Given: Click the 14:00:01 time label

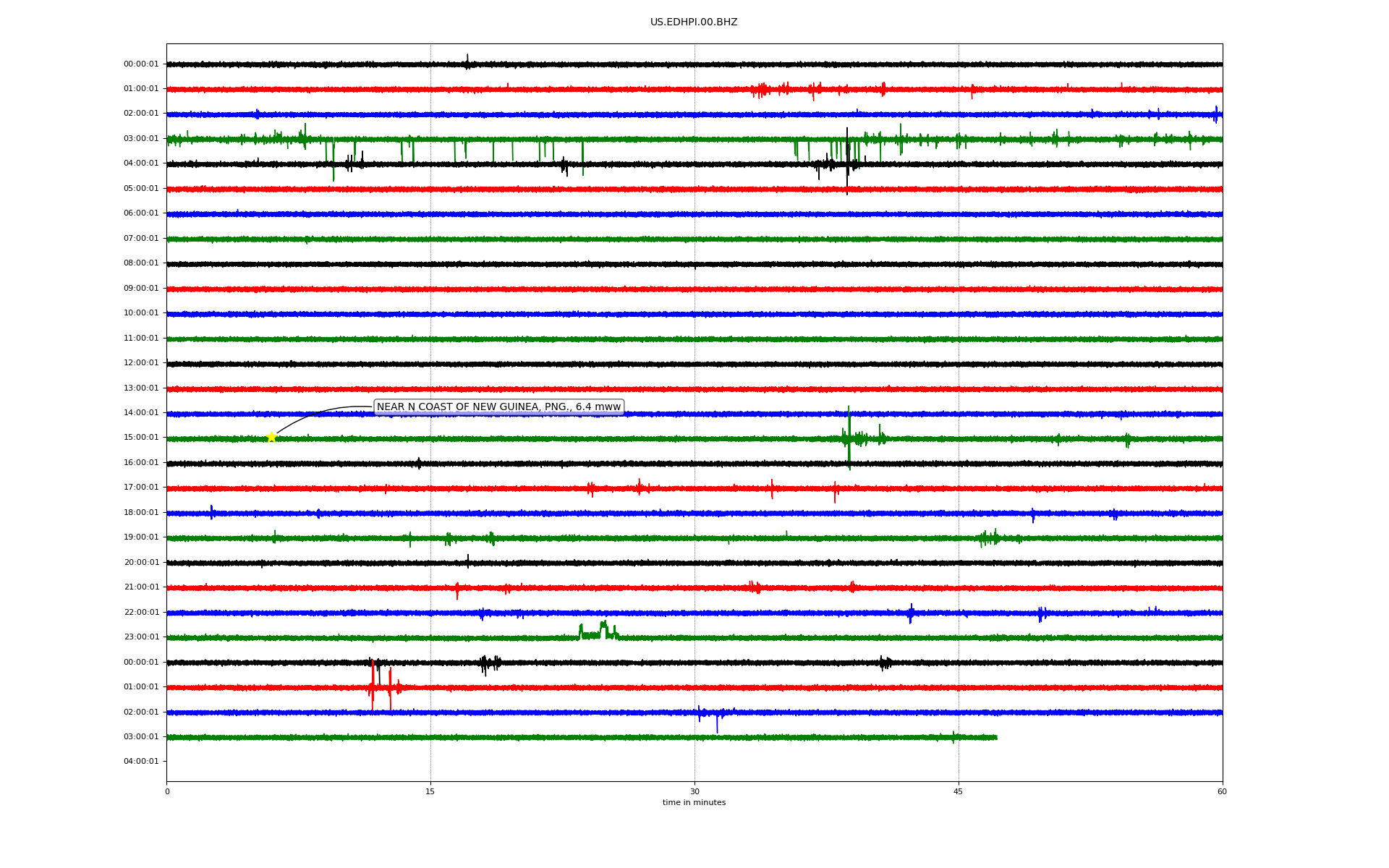Looking at the screenshot, I should [x=141, y=413].
